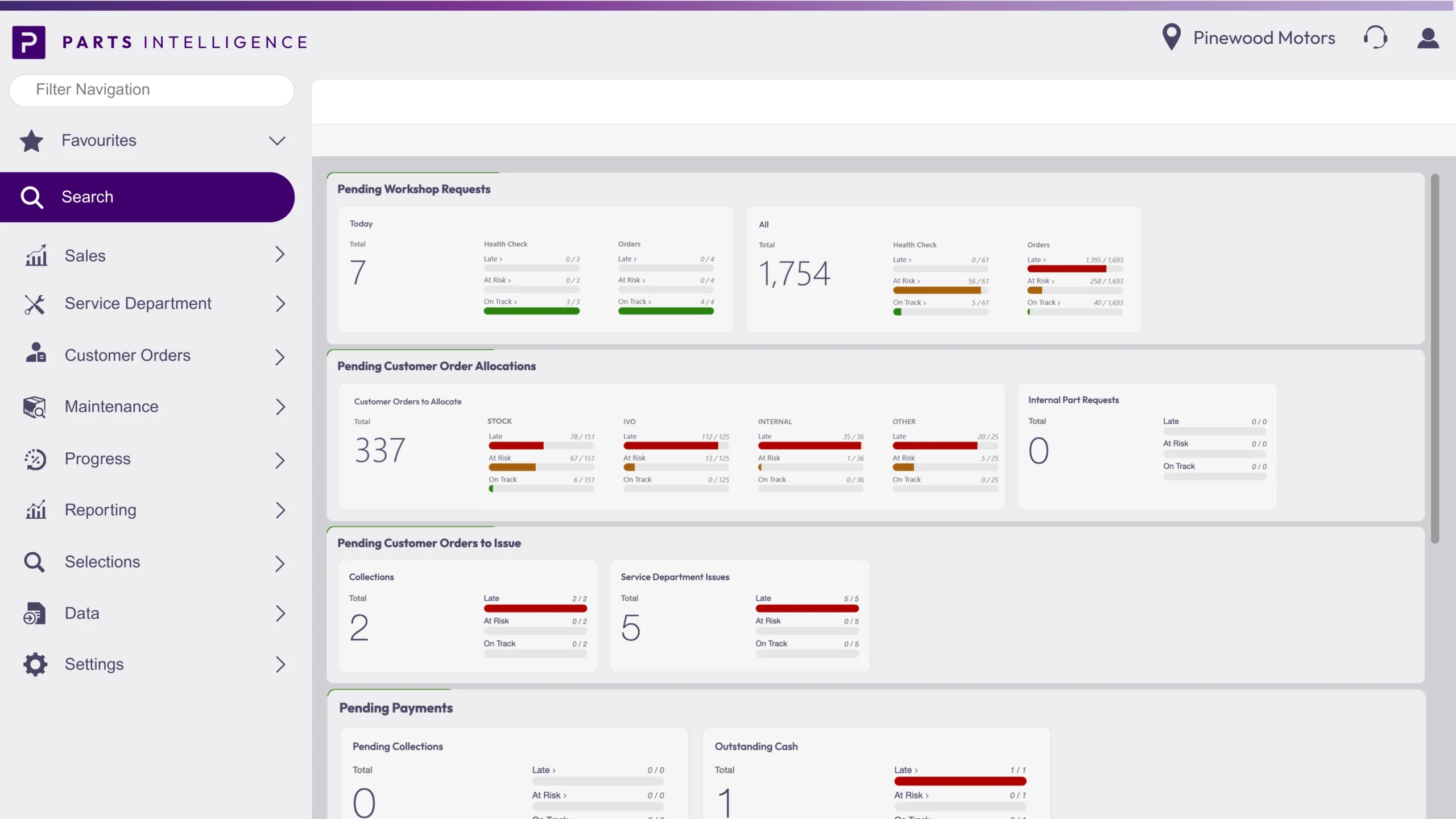Click the Data document icon
This screenshot has width=1456, height=819.
tap(35, 613)
